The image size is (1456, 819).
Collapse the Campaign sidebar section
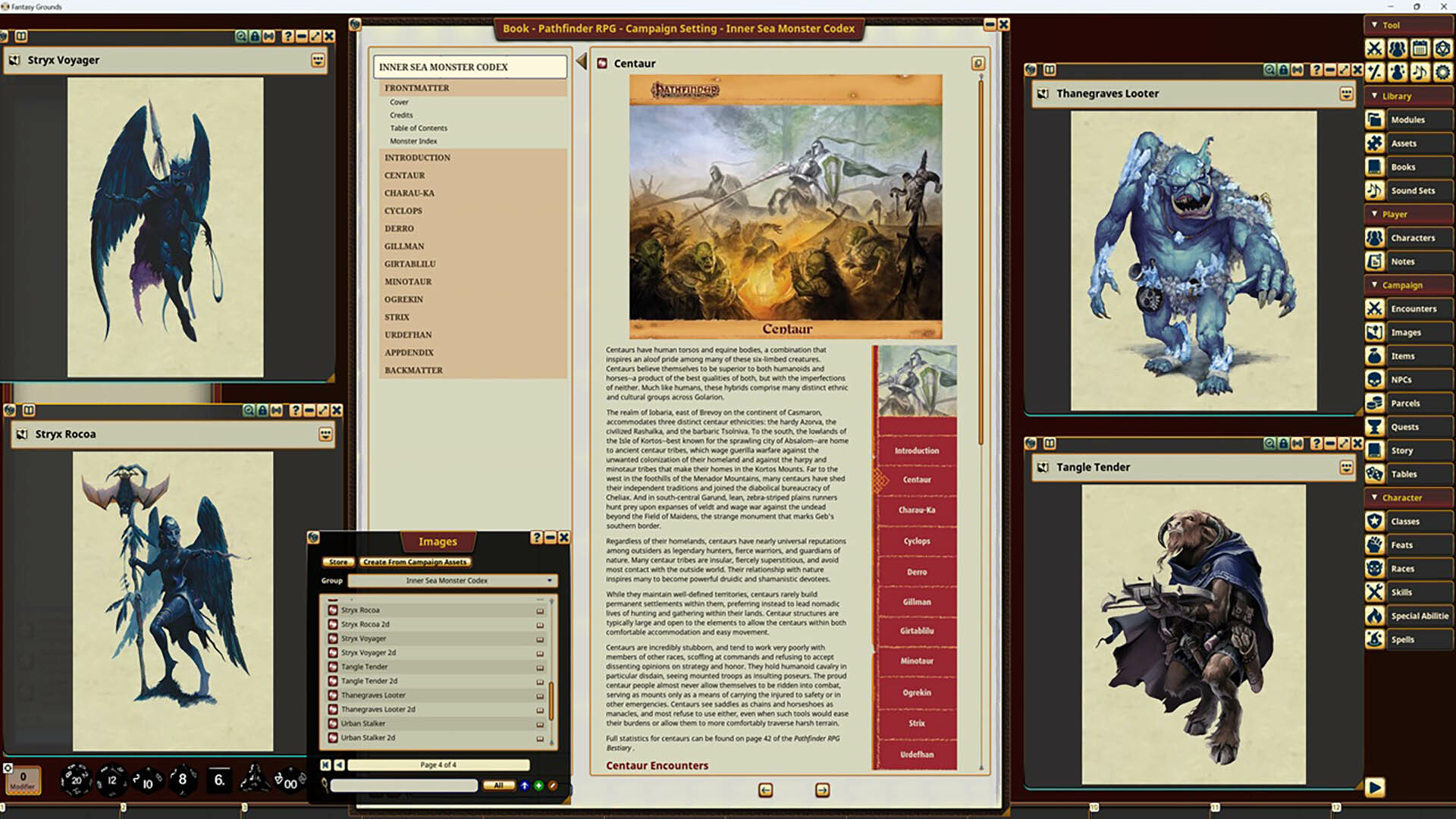pyautogui.click(x=1374, y=284)
